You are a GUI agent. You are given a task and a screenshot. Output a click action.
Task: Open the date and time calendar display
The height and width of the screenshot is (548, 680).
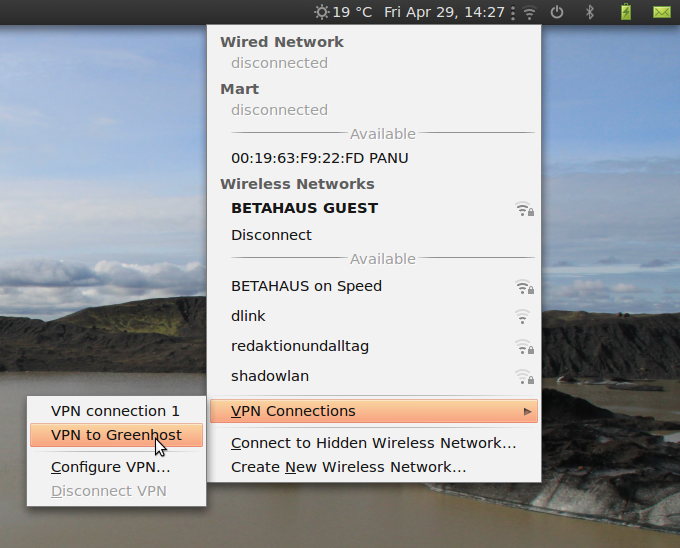click(444, 12)
